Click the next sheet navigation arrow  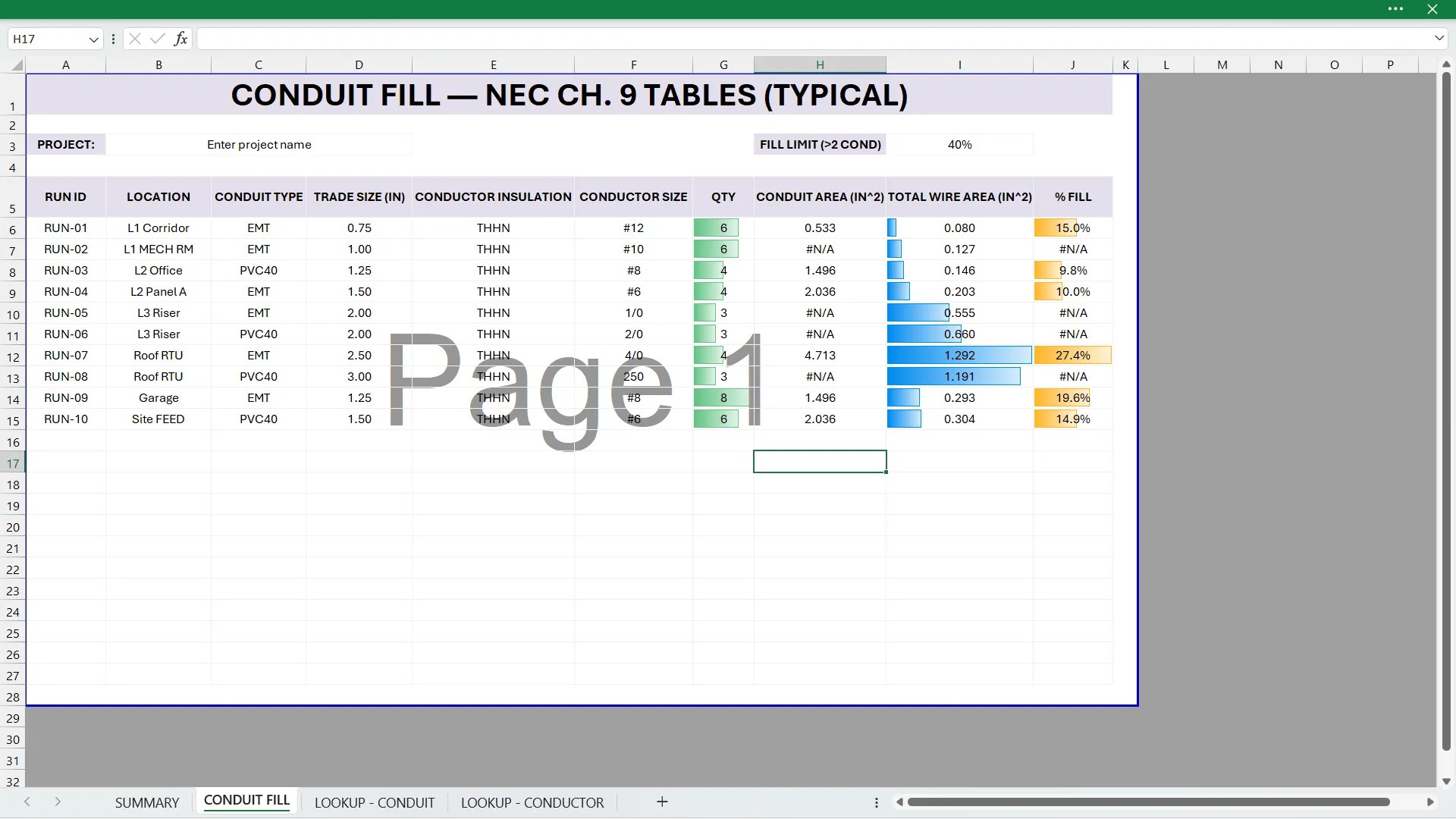(x=58, y=802)
